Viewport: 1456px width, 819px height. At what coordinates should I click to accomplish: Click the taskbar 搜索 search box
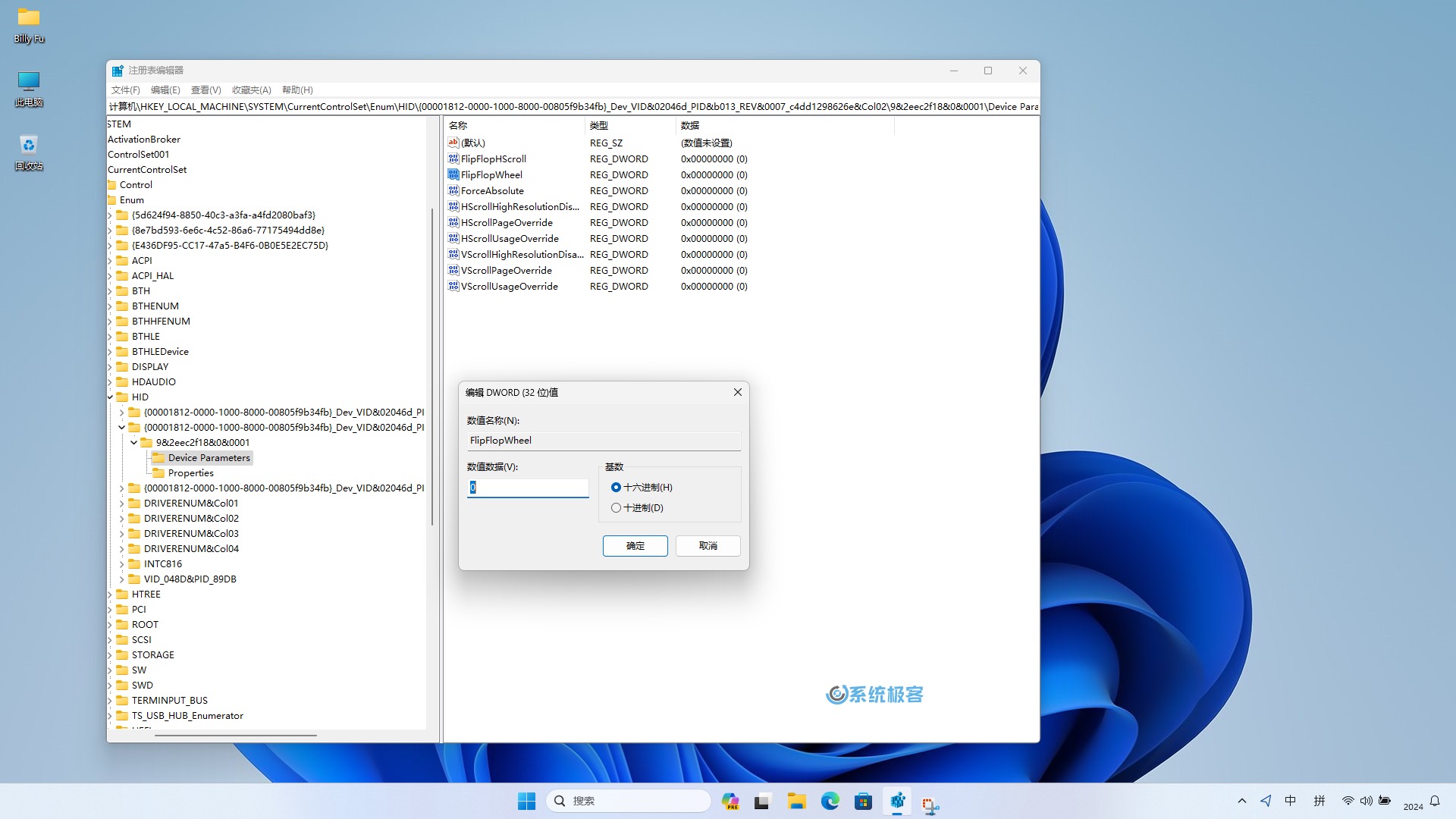[629, 801]
